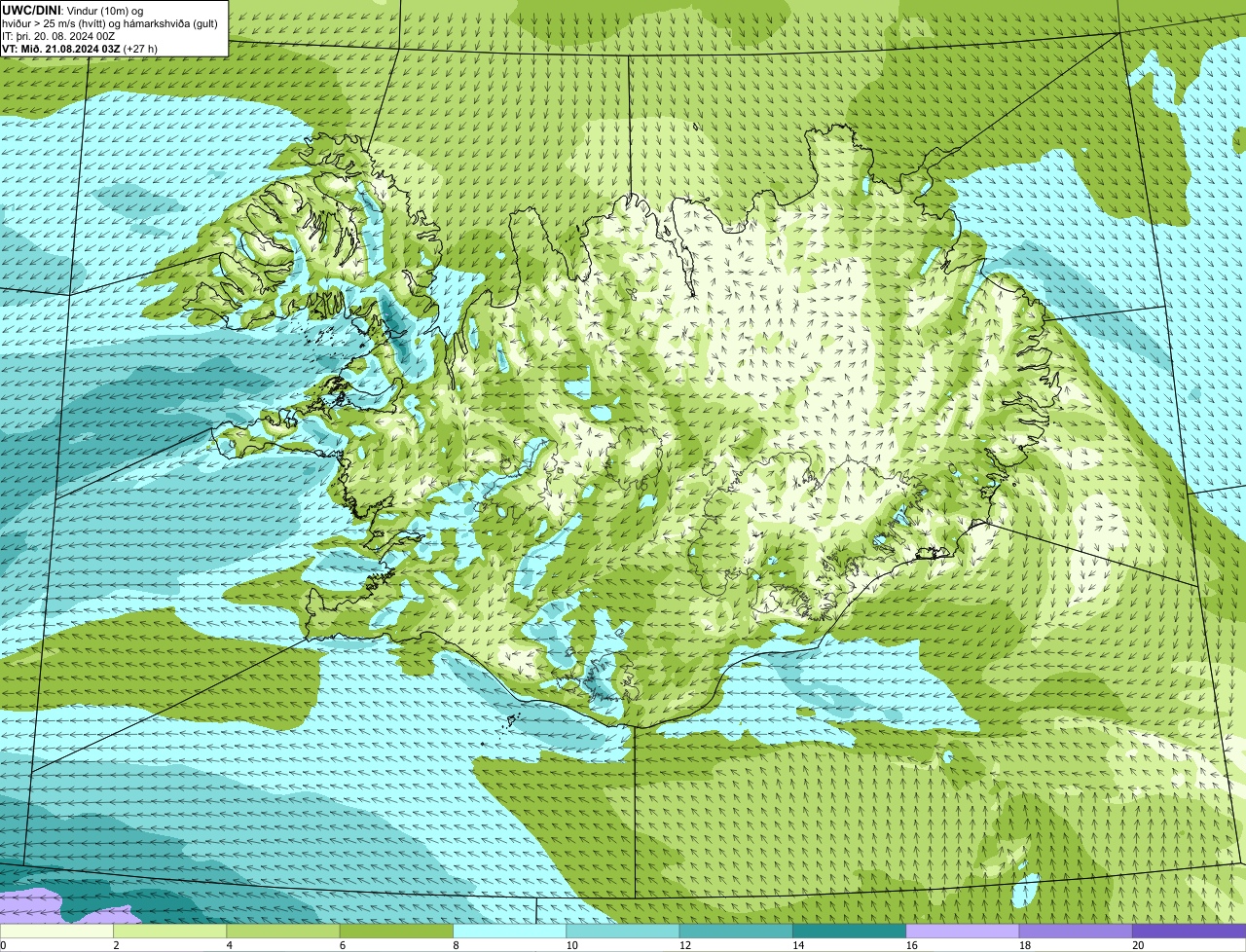Image resolution: width=1246 pixels, height=952 pixels.
Task: Click the legend scale label "14"
Action: tap(798, 945)
